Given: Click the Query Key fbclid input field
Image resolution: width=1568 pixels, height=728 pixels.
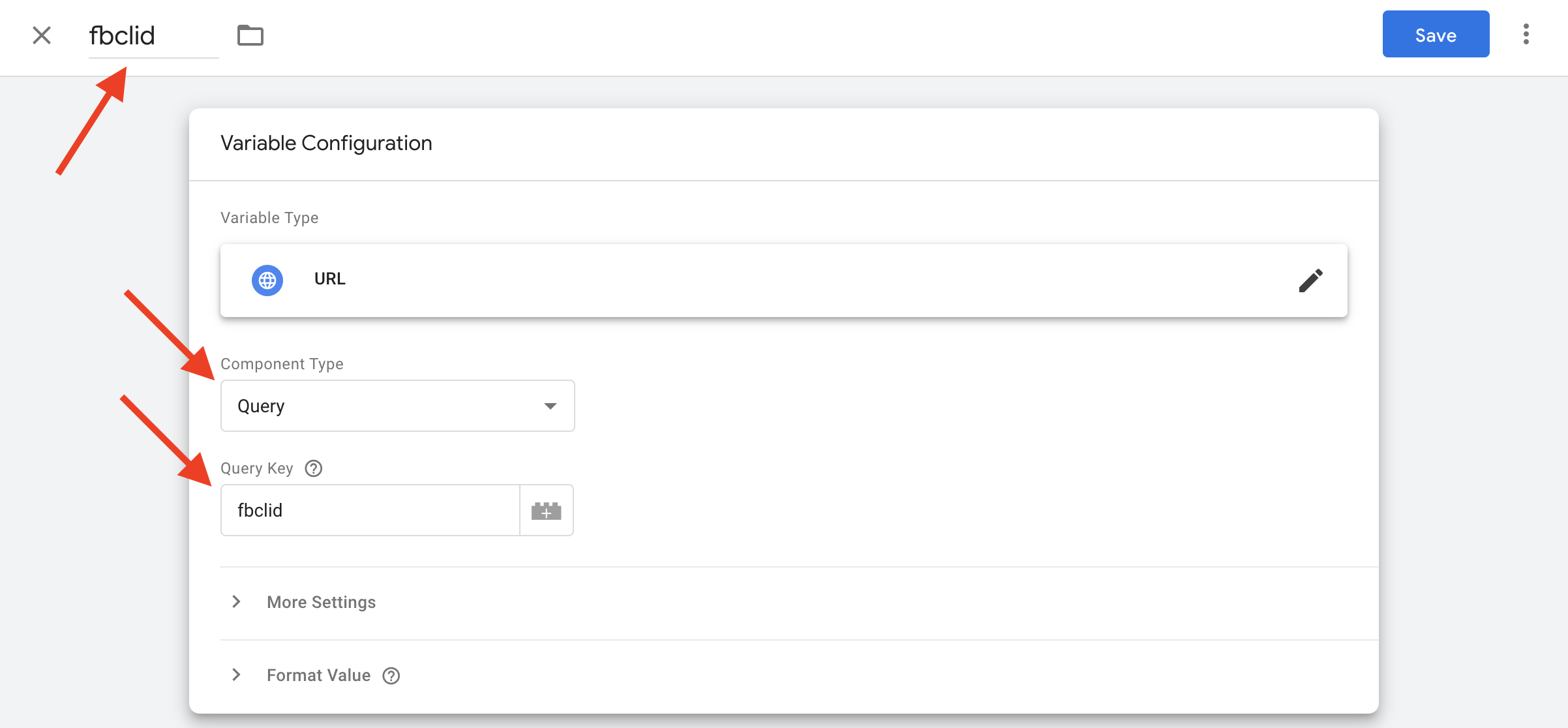Looking at the screenshot, I should (x=370, y=510).
